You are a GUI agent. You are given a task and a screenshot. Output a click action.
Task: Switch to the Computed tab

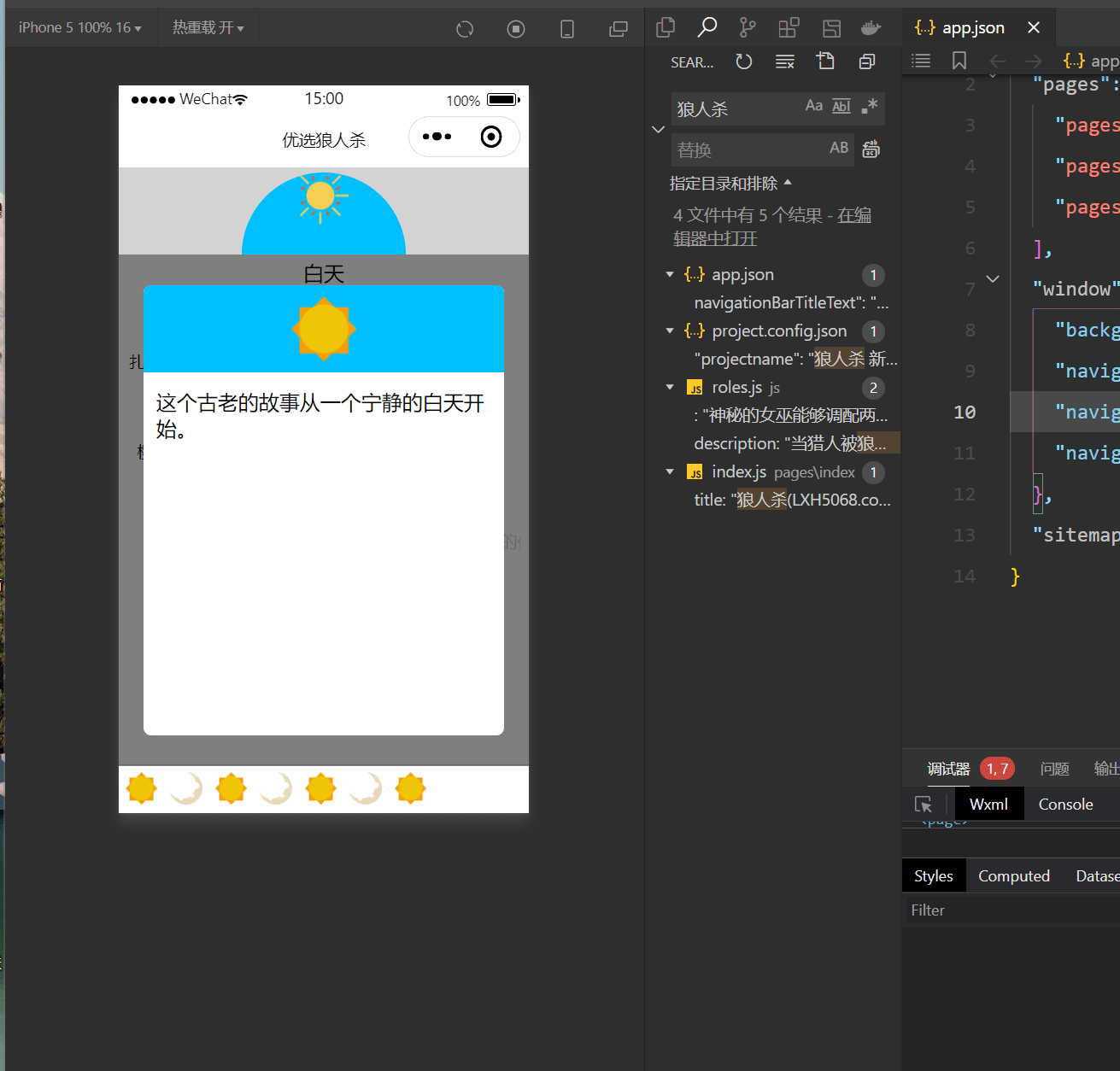pos(1014,876)
